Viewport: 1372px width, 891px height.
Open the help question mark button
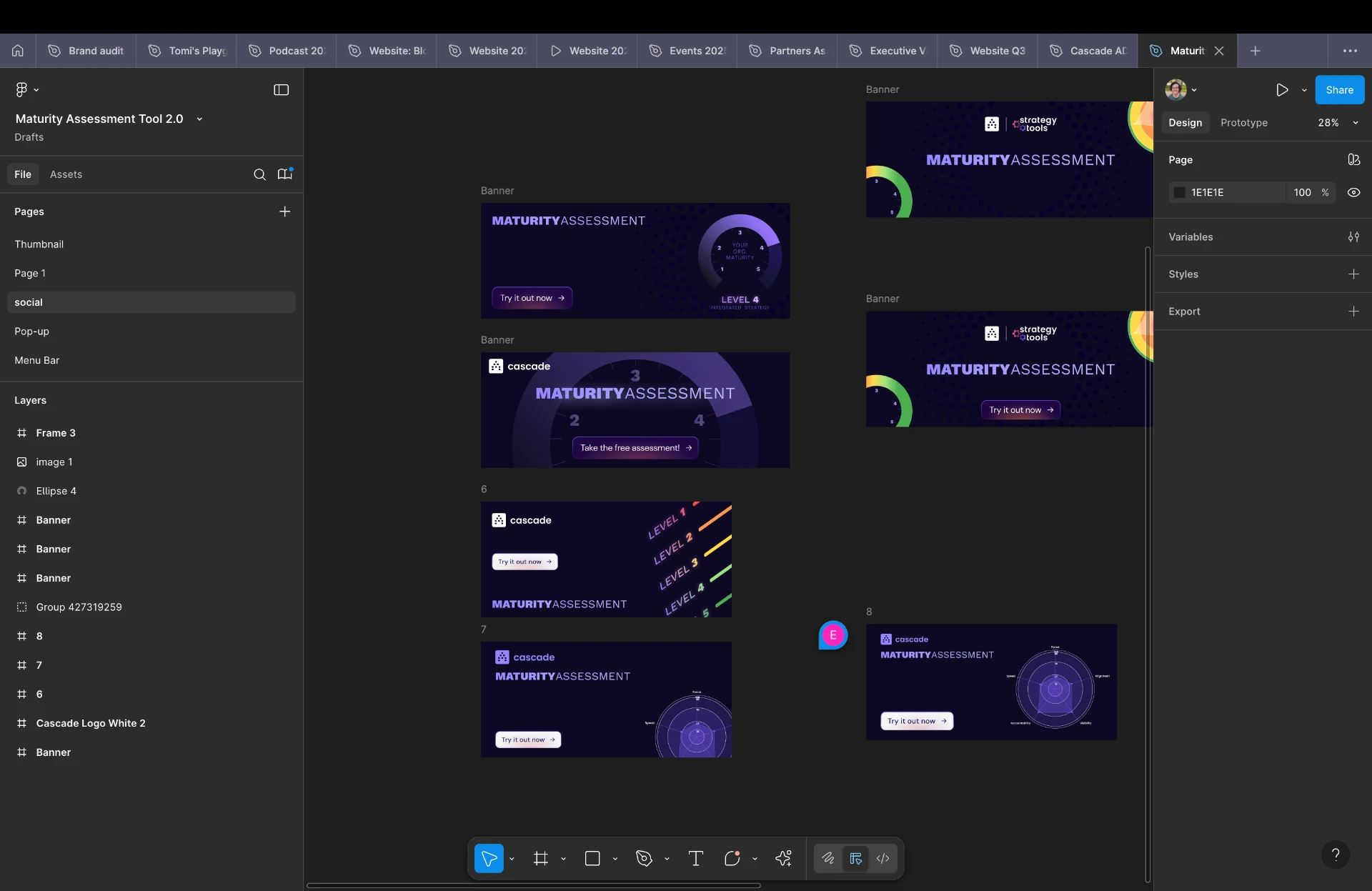[1336, 855]
